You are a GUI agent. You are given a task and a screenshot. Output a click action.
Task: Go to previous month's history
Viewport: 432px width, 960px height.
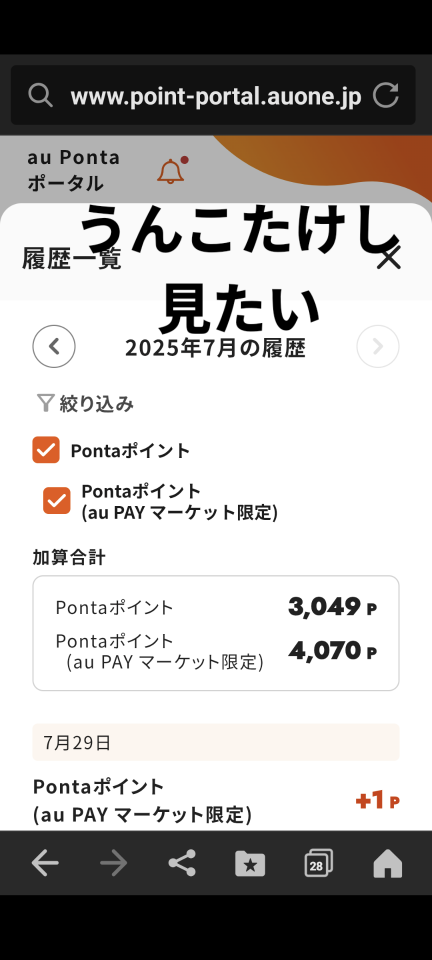tap(54, 347)
